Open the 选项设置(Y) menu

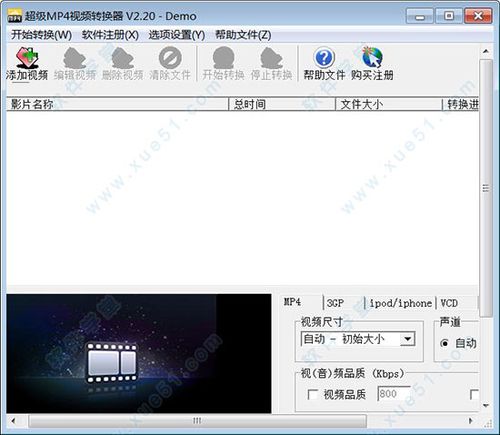[x=177, y=35]
